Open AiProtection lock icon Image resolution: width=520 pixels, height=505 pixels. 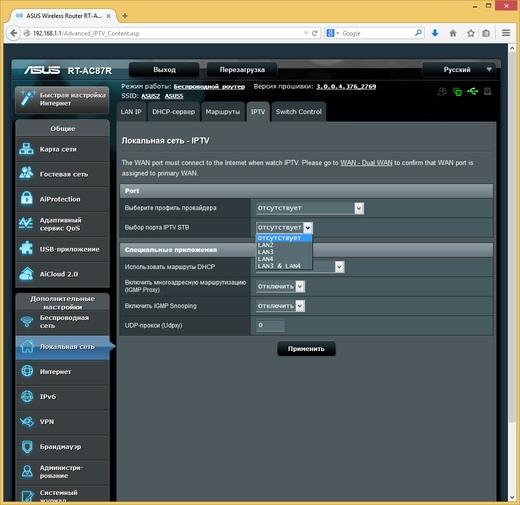[x=26, y=198]
